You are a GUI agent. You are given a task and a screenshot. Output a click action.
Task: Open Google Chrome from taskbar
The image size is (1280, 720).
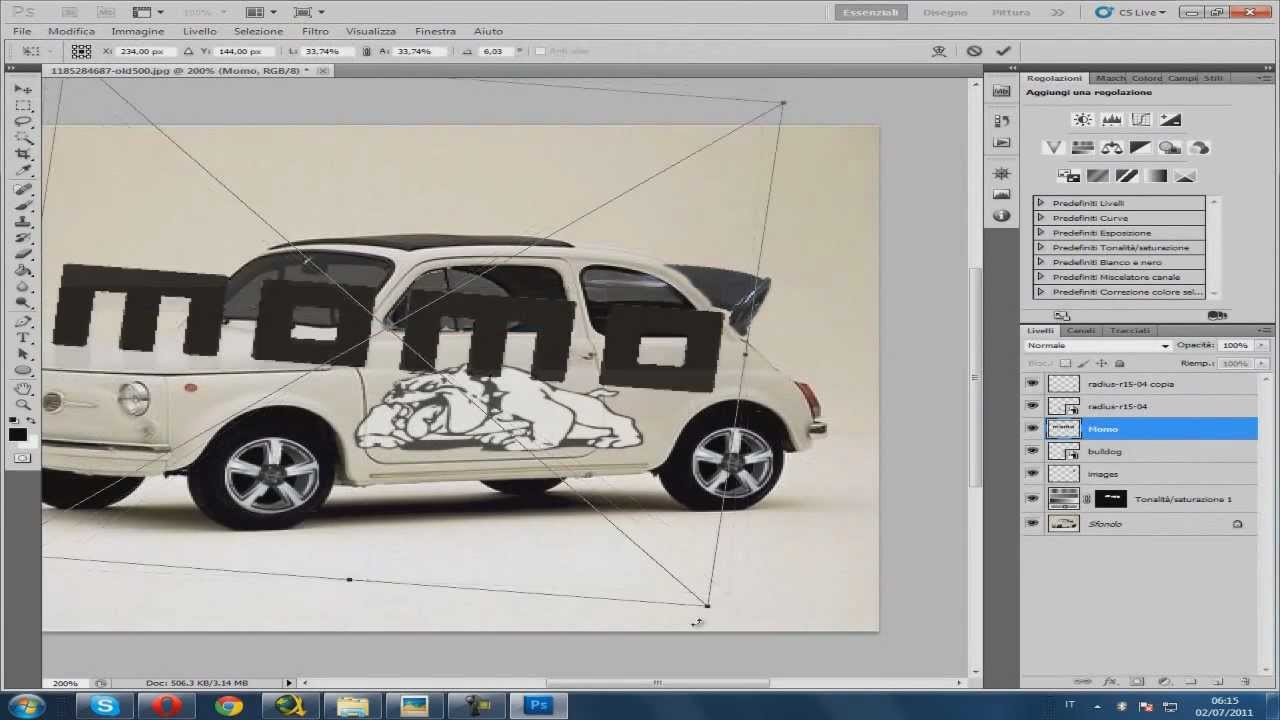[x=229, y=706]
